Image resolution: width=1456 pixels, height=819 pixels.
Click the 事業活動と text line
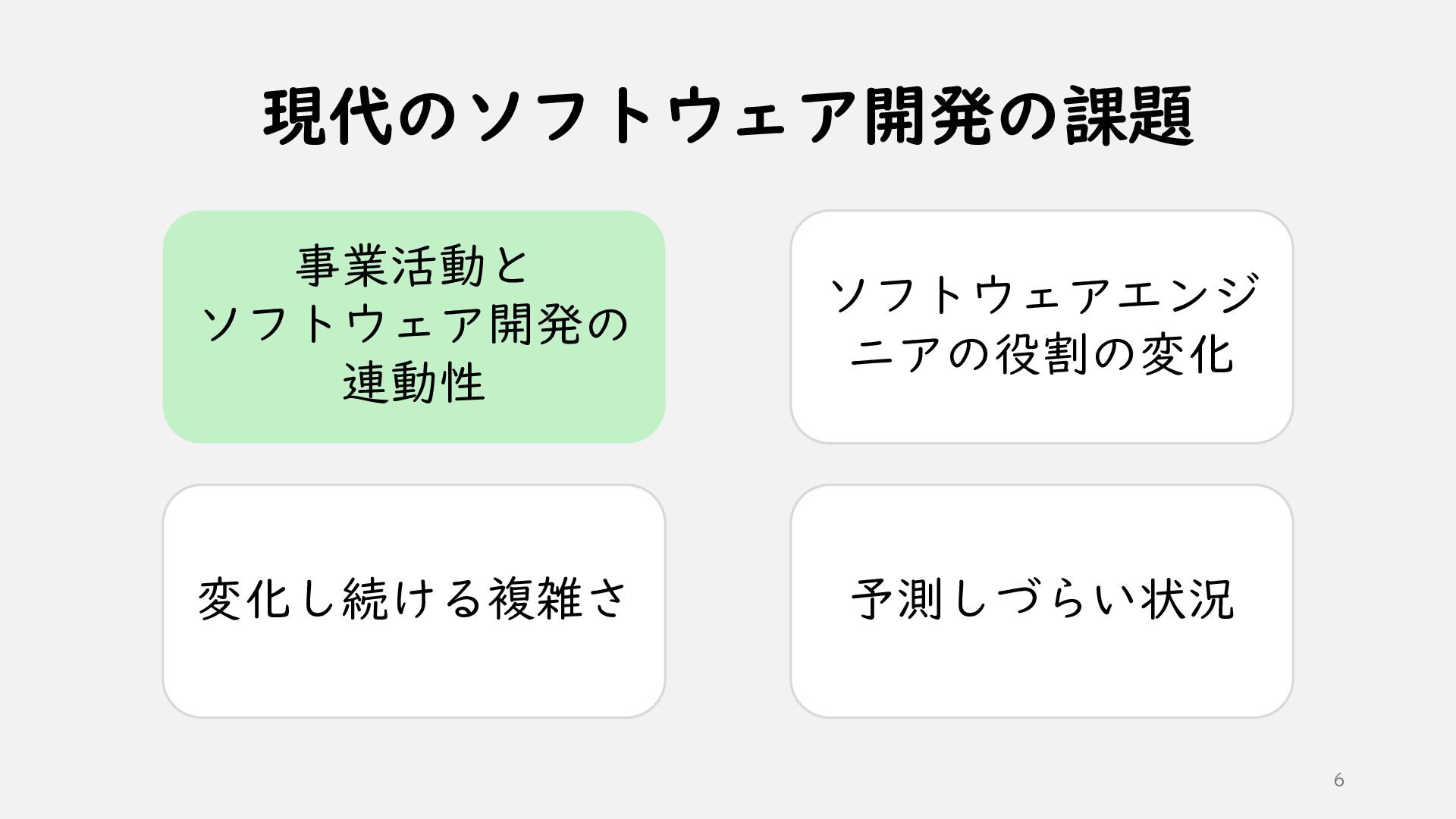point(413,266)
